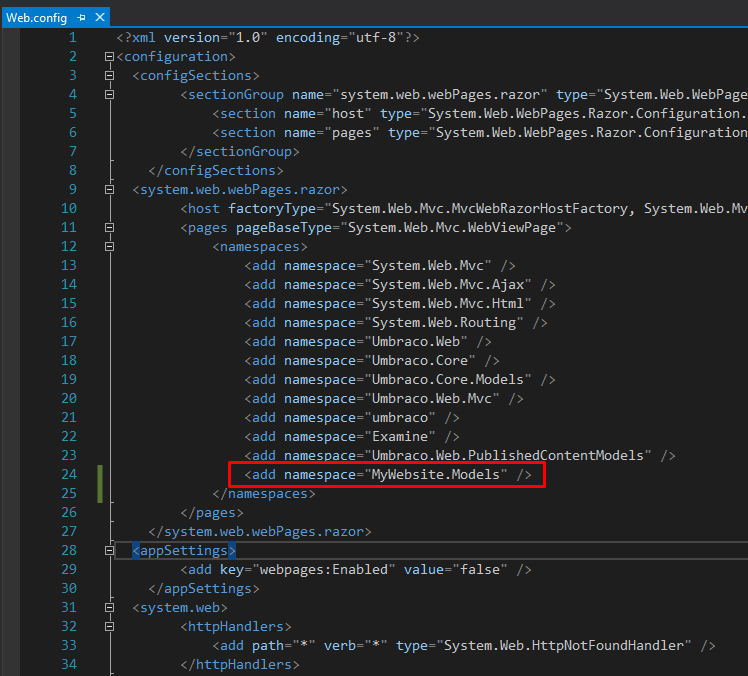The width and height of the screenshot is (748, 676).
Task: Click the "Umbraco.Web" namespace on line 17
Action: click(x=416, y=342)
